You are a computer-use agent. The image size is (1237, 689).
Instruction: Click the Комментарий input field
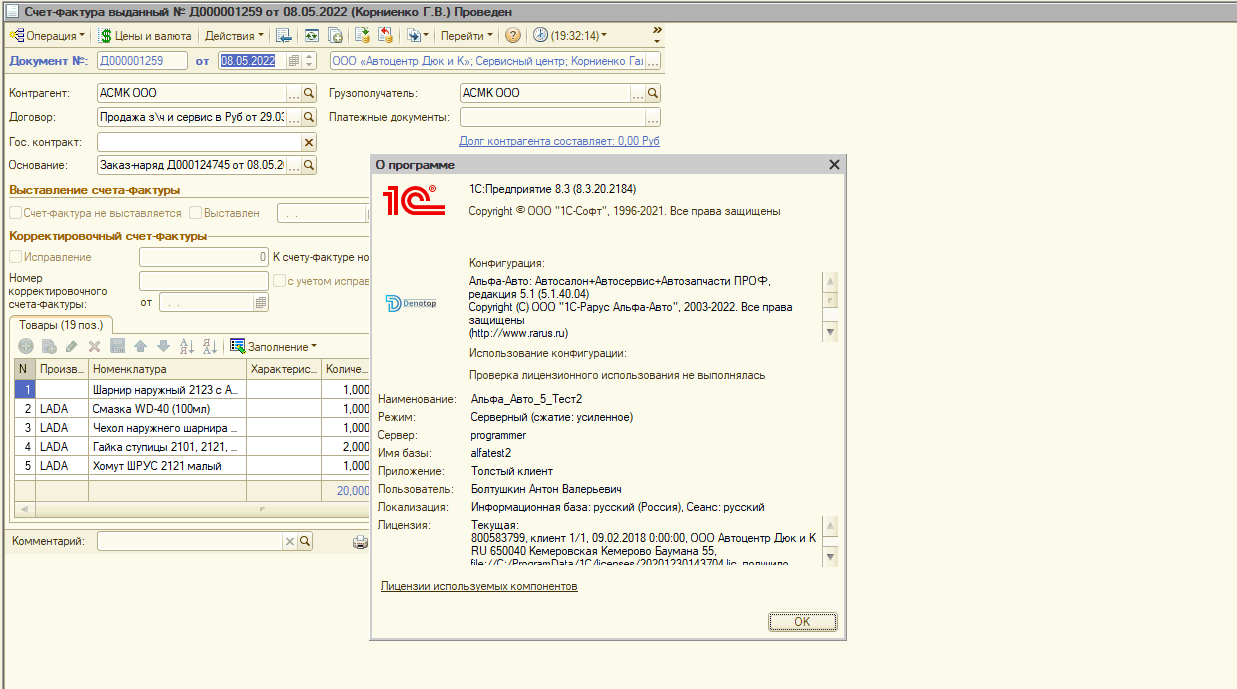[190, 541]
